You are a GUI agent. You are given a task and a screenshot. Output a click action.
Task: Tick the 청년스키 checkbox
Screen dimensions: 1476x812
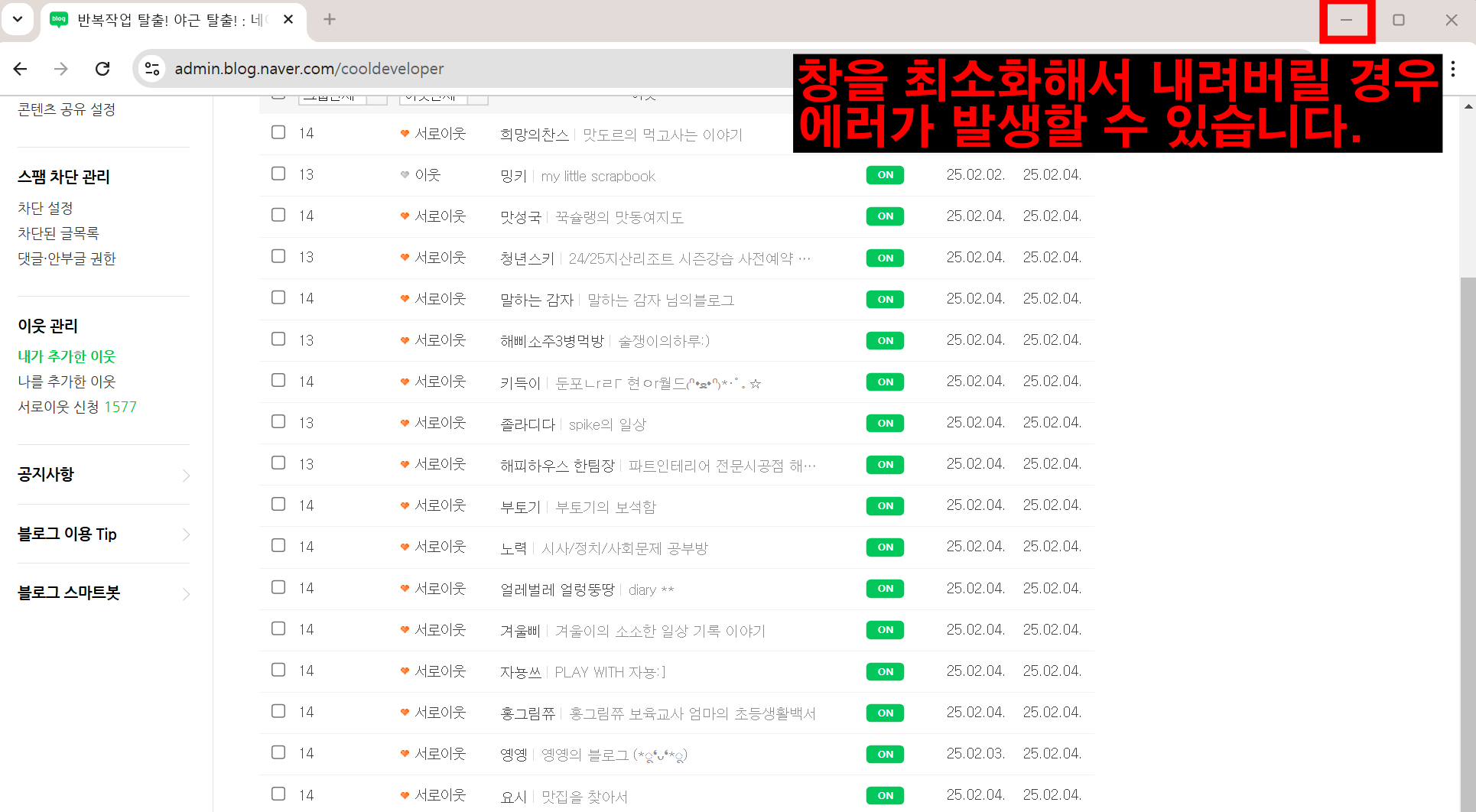(278, 256)
